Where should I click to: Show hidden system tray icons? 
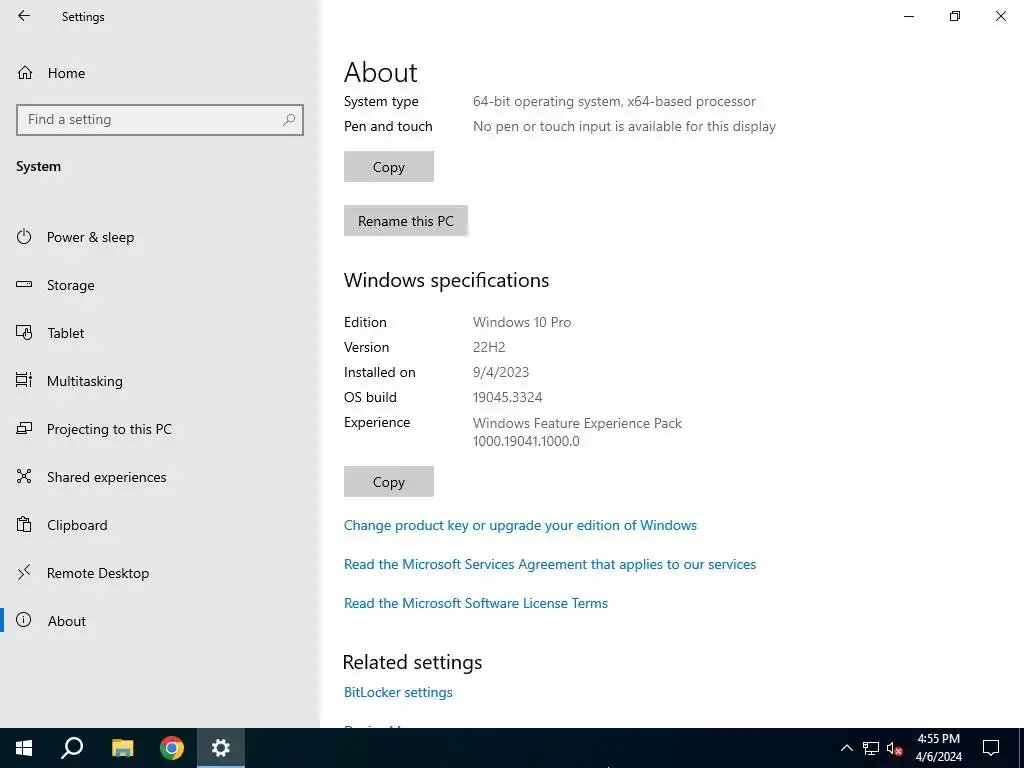click(846, 748)
